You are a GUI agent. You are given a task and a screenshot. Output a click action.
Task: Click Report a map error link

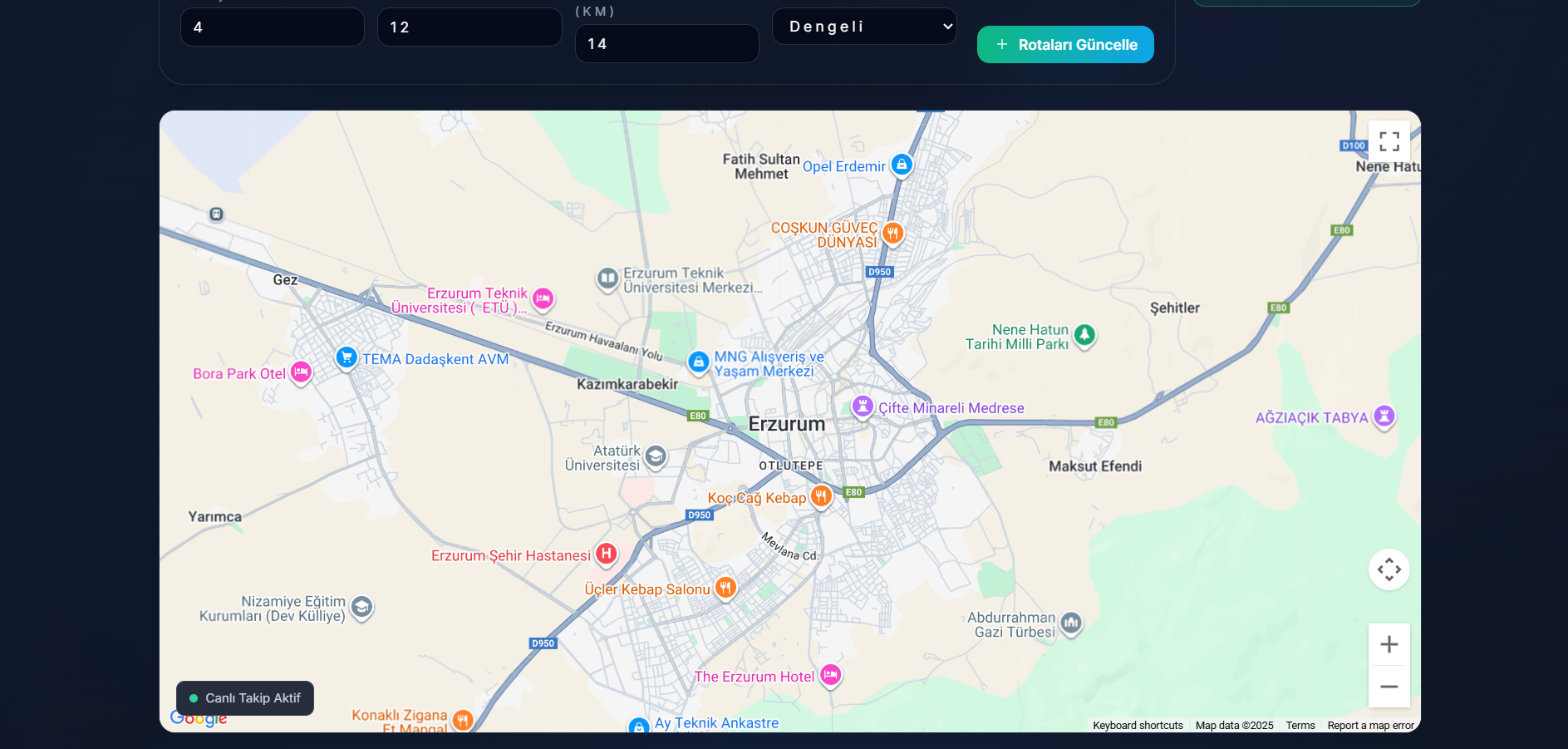(1370, 726)
